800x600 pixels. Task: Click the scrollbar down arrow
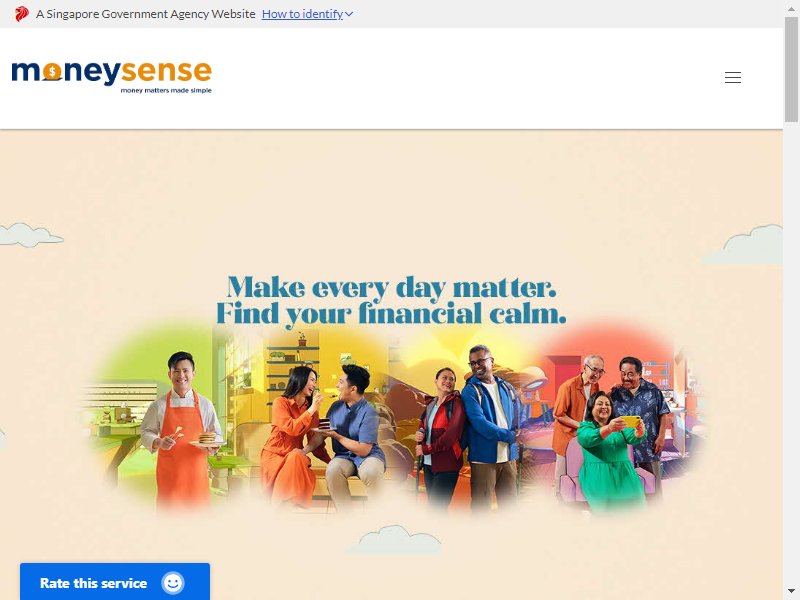click(791, 591)
